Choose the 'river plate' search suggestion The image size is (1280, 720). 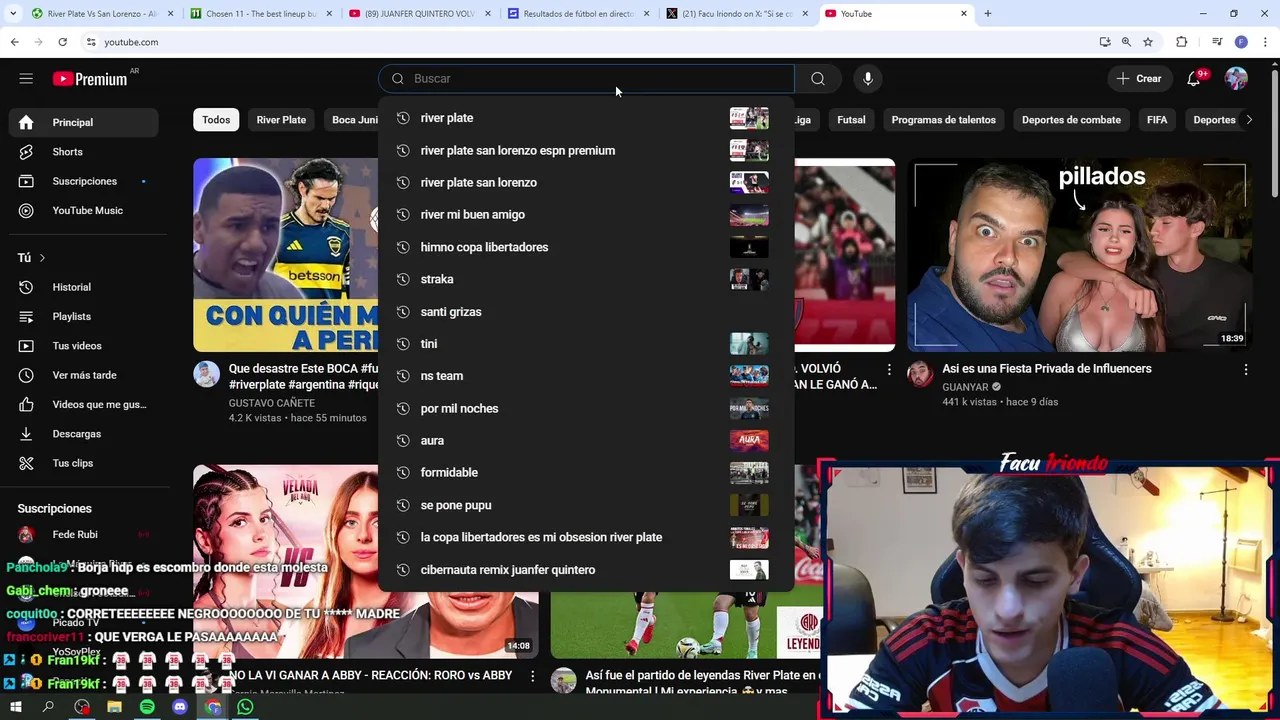tap(586, 118)
